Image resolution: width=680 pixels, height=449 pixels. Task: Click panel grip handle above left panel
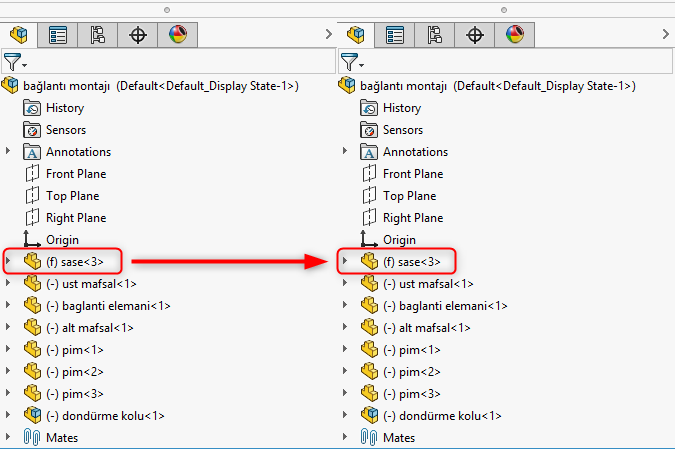[x=167, y=10]
